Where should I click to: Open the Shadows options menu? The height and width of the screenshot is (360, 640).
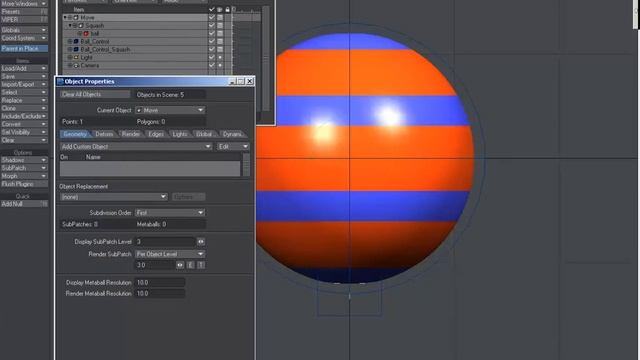click(24, 160)
